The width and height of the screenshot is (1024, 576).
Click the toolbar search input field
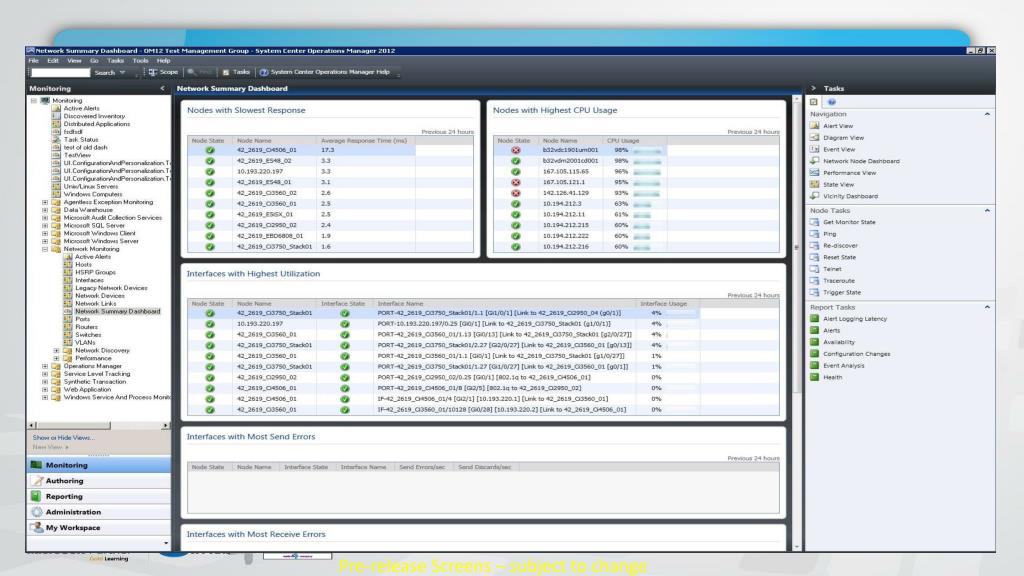[x=60, y=72]
